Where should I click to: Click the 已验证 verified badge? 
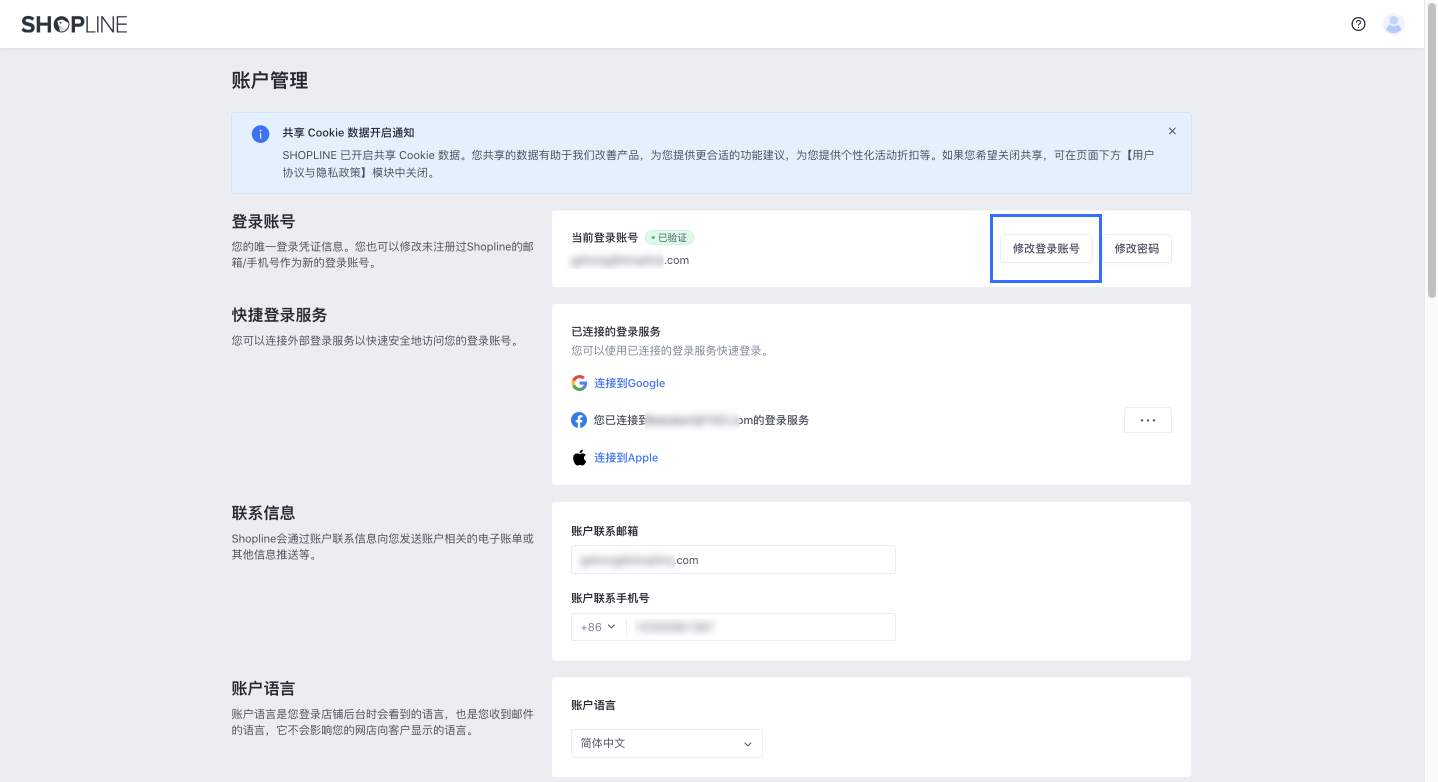(x=669, y=238)
